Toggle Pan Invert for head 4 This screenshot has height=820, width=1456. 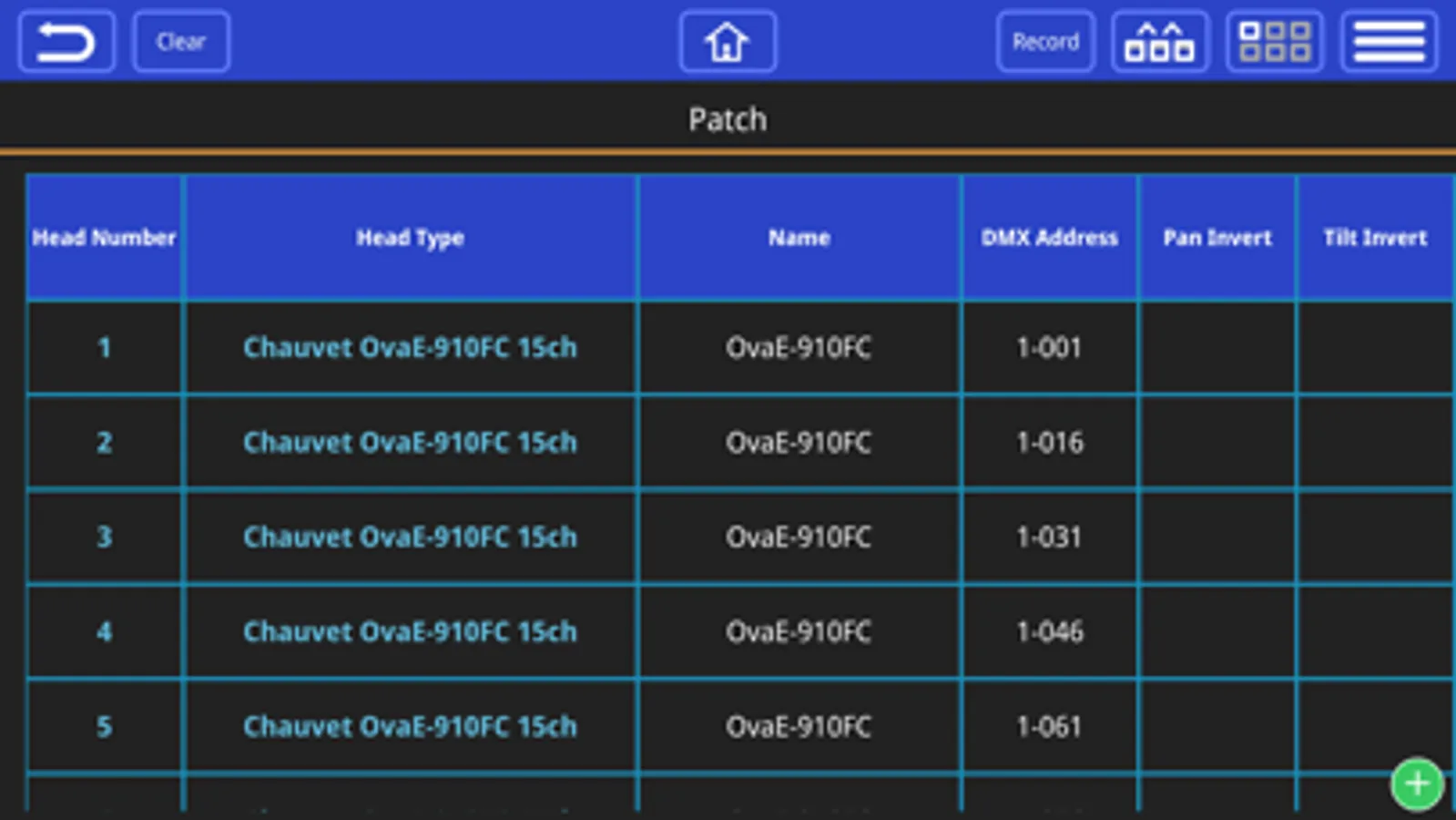pos(1217,632)
